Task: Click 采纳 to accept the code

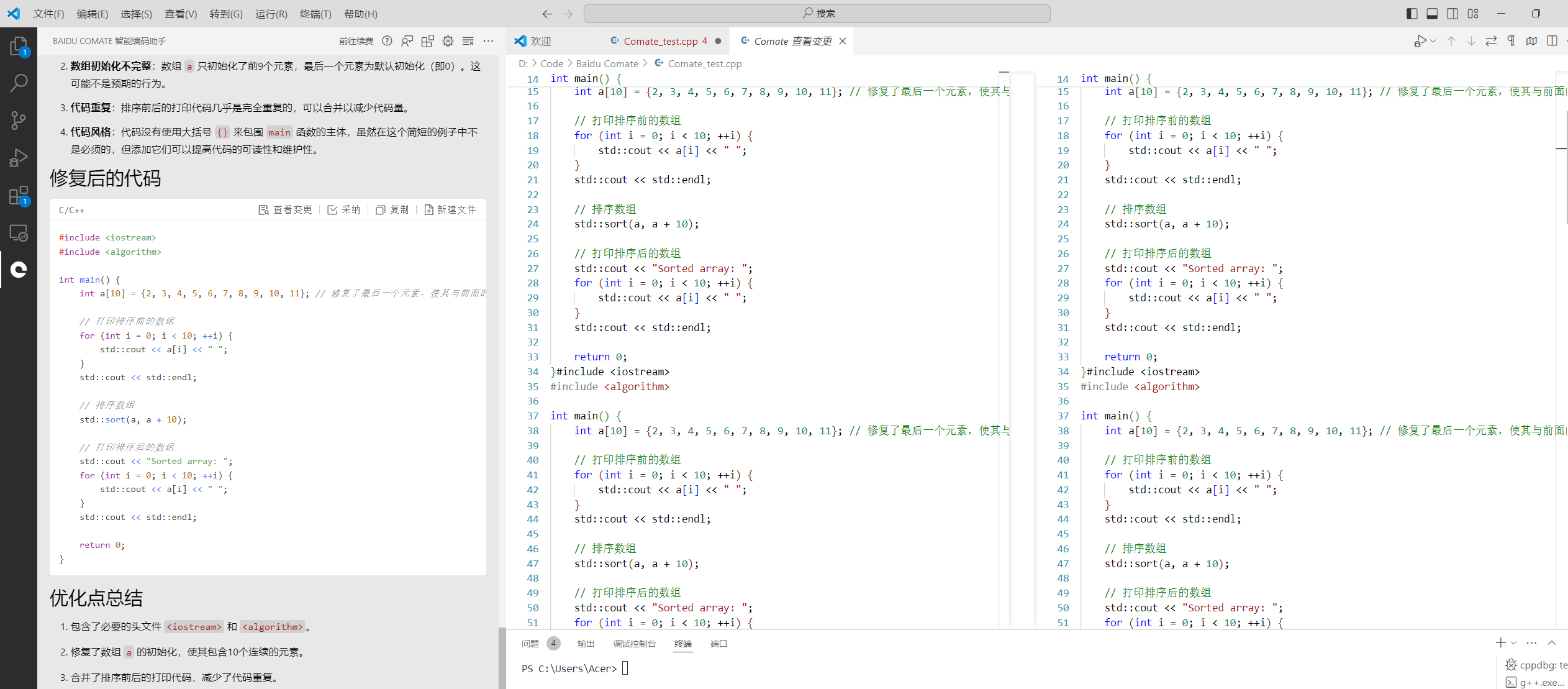Action: coord(344,210)
